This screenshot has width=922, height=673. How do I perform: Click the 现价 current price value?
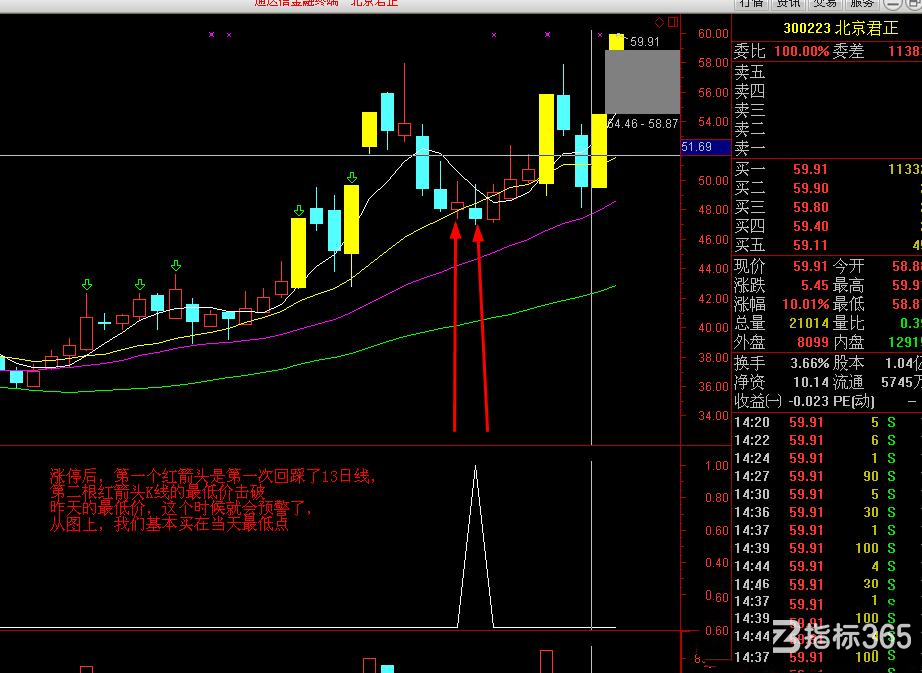pyautogui.click(x=810, y=266)
